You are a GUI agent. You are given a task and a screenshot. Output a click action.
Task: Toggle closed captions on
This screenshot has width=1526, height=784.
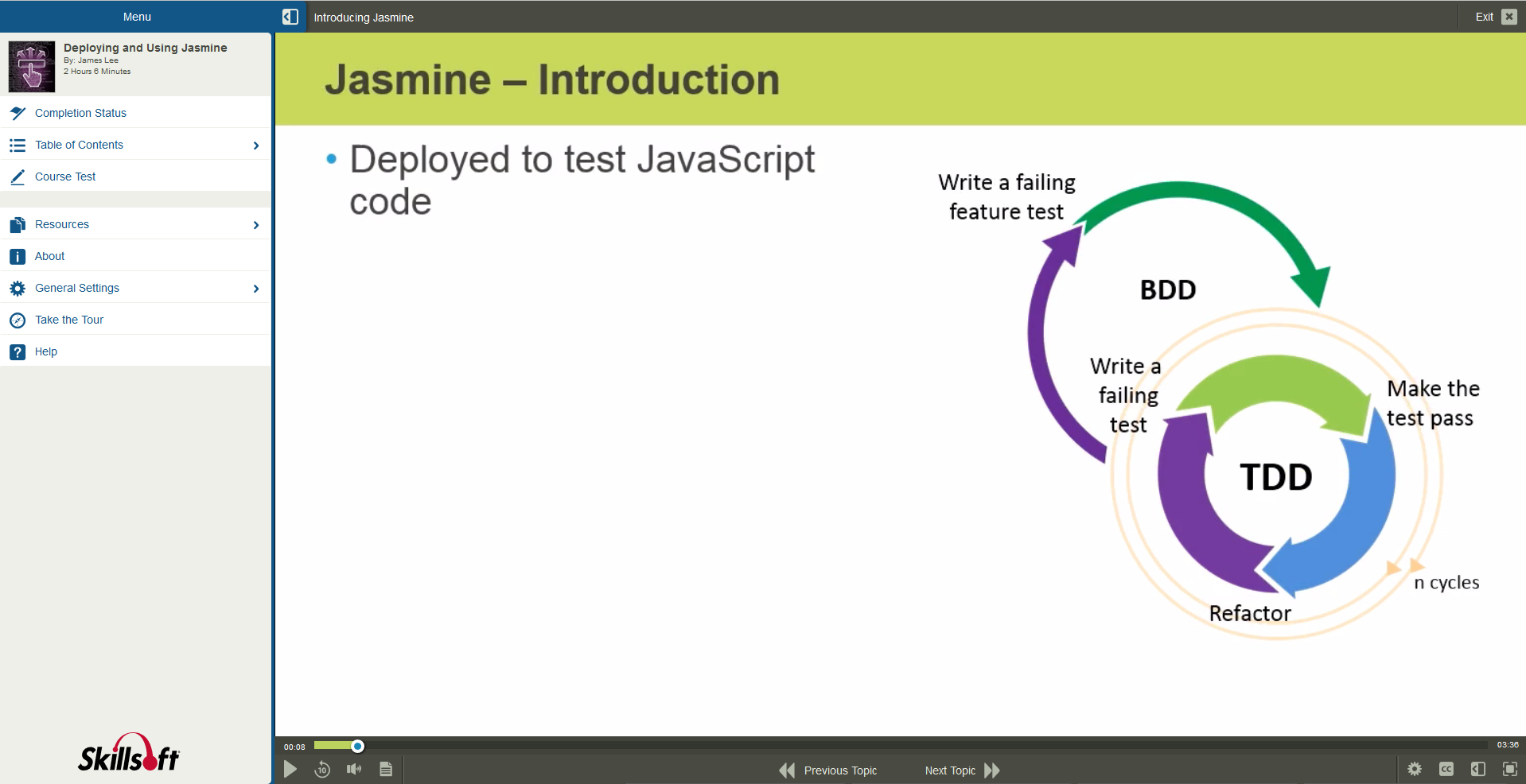(x=1446, y=769)
